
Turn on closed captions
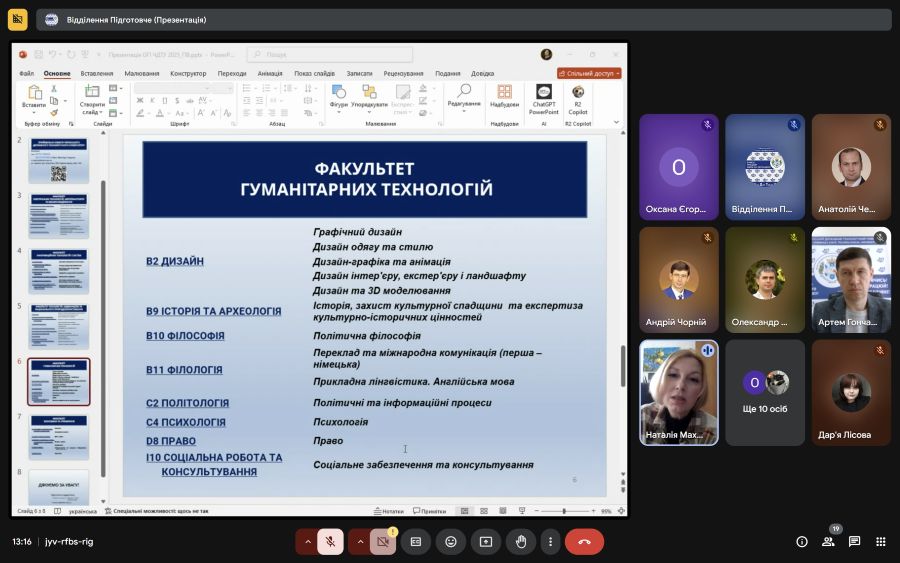(x=416, y=541)
